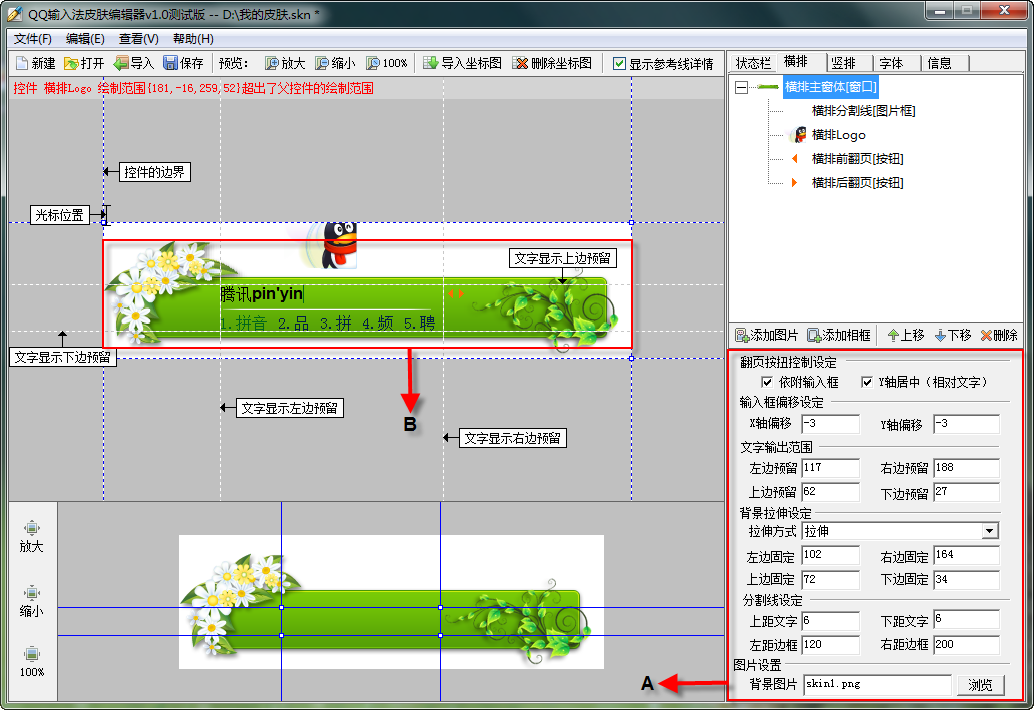1034x710 pixels.
Task: Collapse the 横排主窗体 tree node
Action: (742, 87)
